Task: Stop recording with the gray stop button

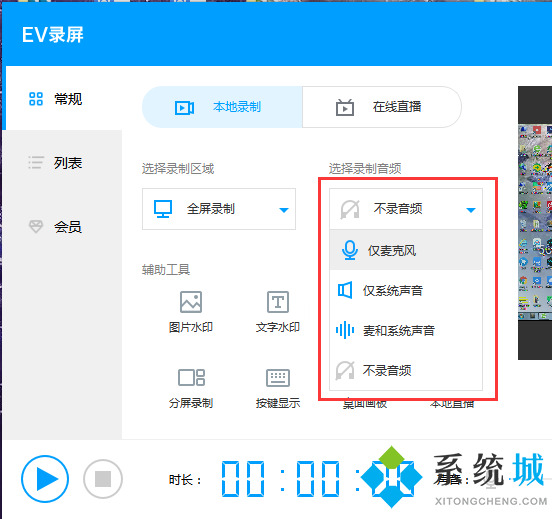Action: tap(103, 479)
